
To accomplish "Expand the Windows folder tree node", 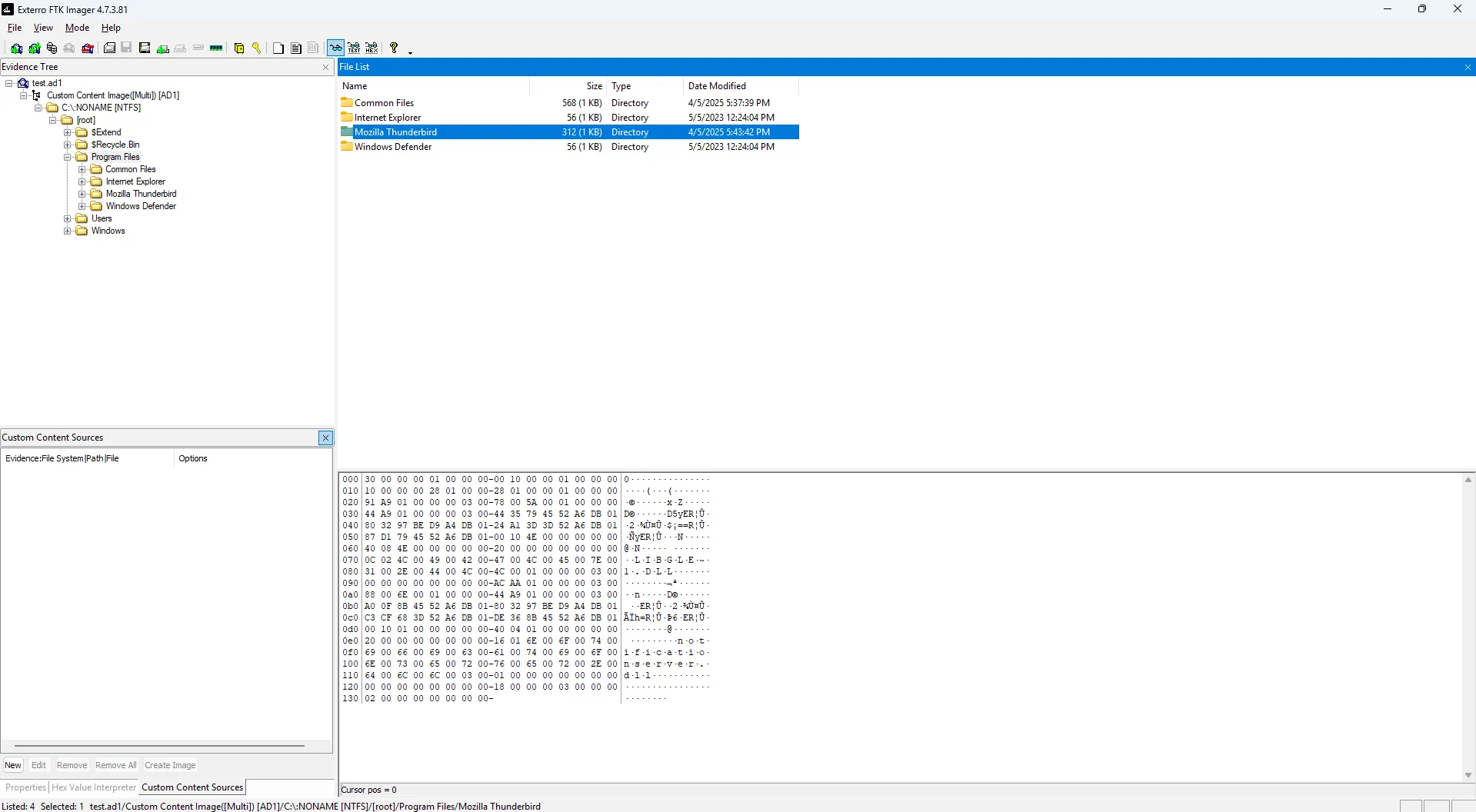I will (68, 231).
